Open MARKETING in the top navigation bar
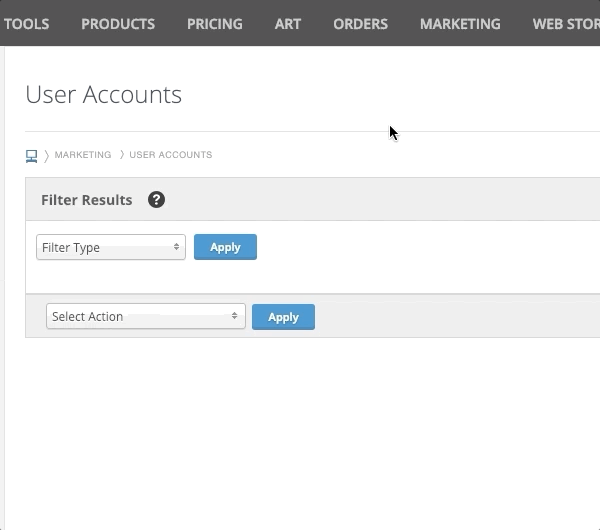600x530 pixels. coord(460,24)
